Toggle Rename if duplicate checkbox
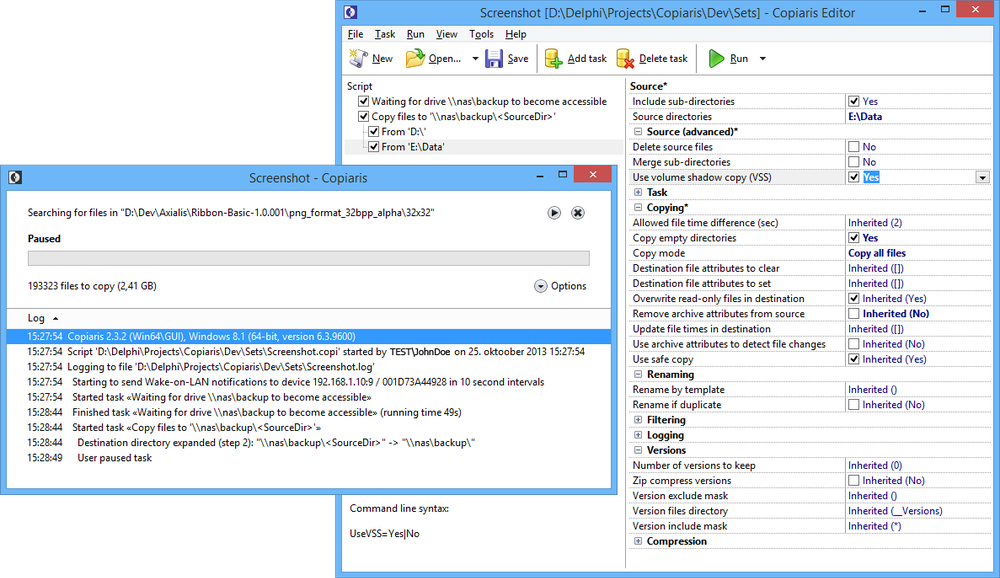1000x578 pixels. coord(853,404)
